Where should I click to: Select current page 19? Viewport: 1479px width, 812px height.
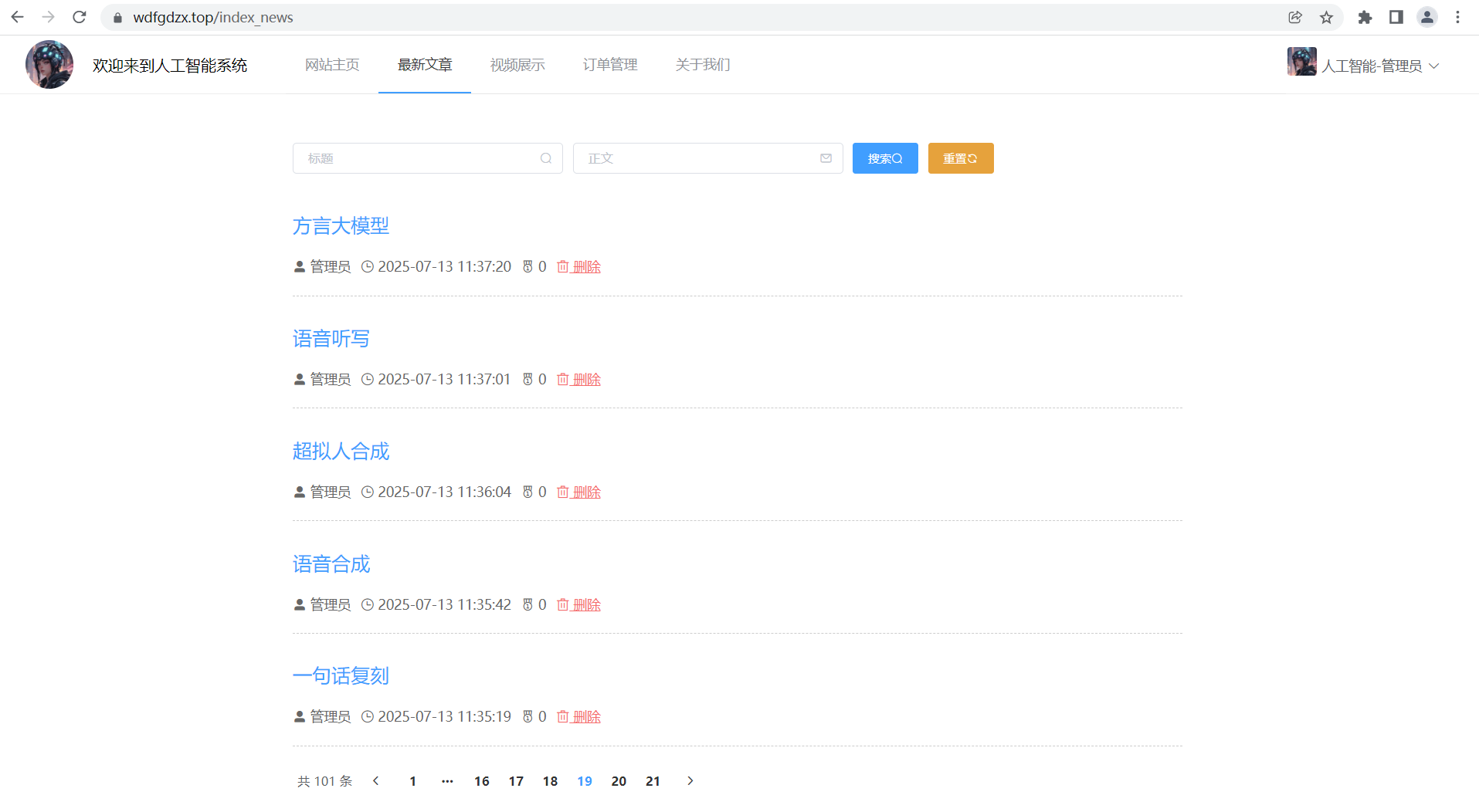(585, 781)
